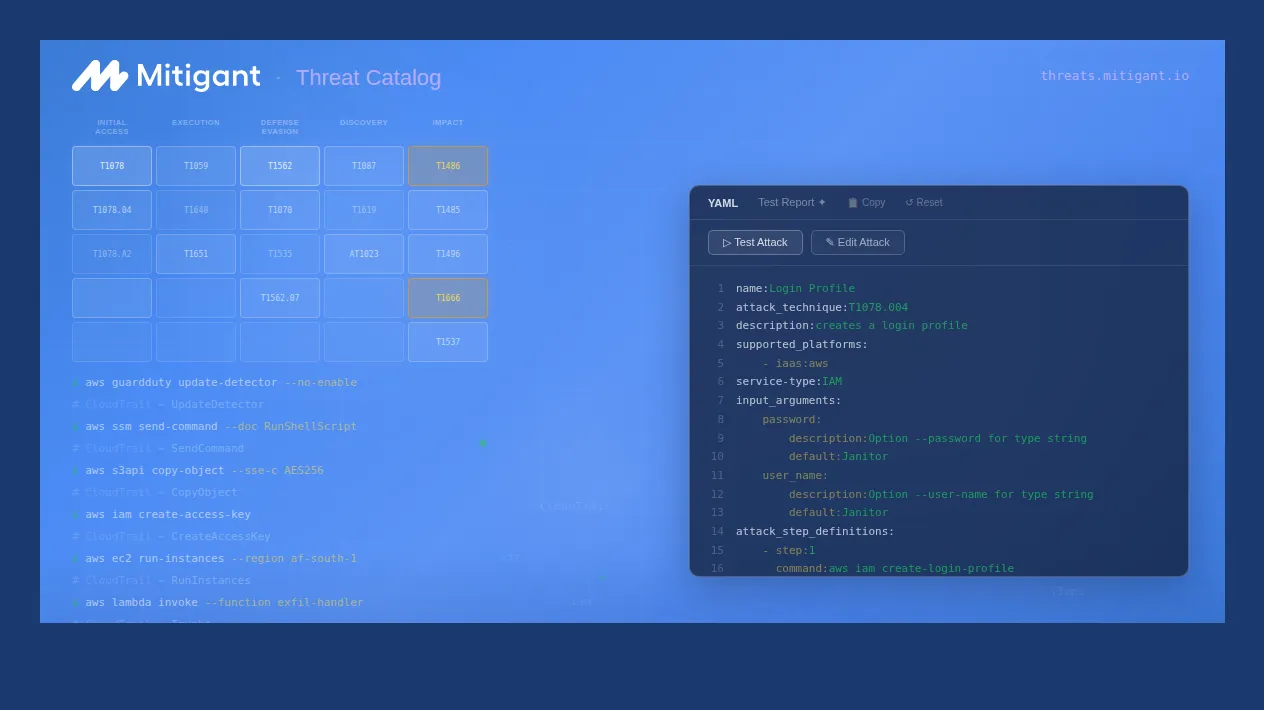Click the 'user_name:' YAML key line

tap(795, 475)
